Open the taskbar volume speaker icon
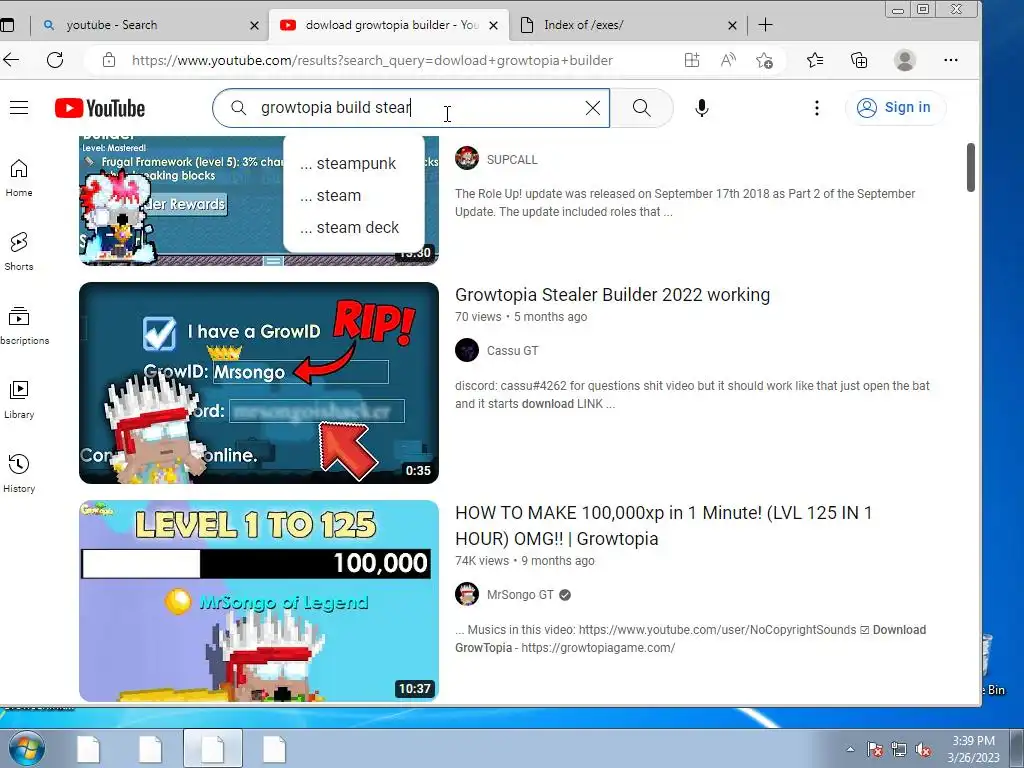1024x768 pixels. click(923, 750)
